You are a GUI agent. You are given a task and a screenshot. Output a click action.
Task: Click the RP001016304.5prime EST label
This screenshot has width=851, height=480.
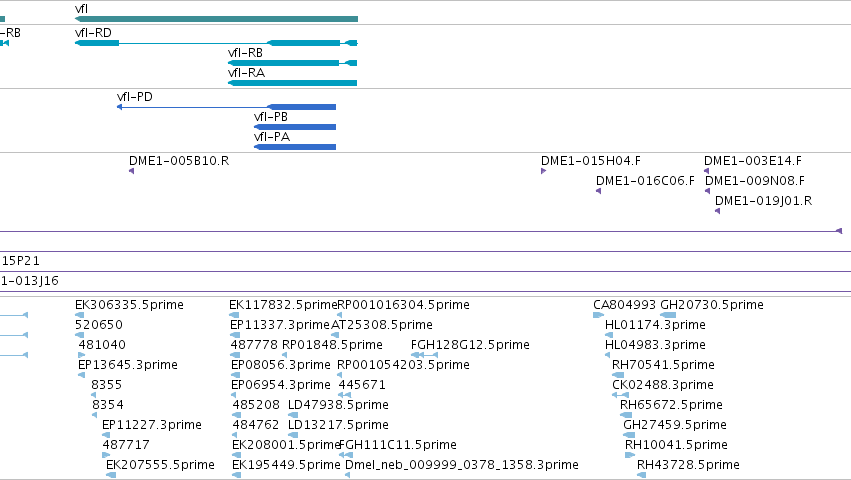coord(403,305)
